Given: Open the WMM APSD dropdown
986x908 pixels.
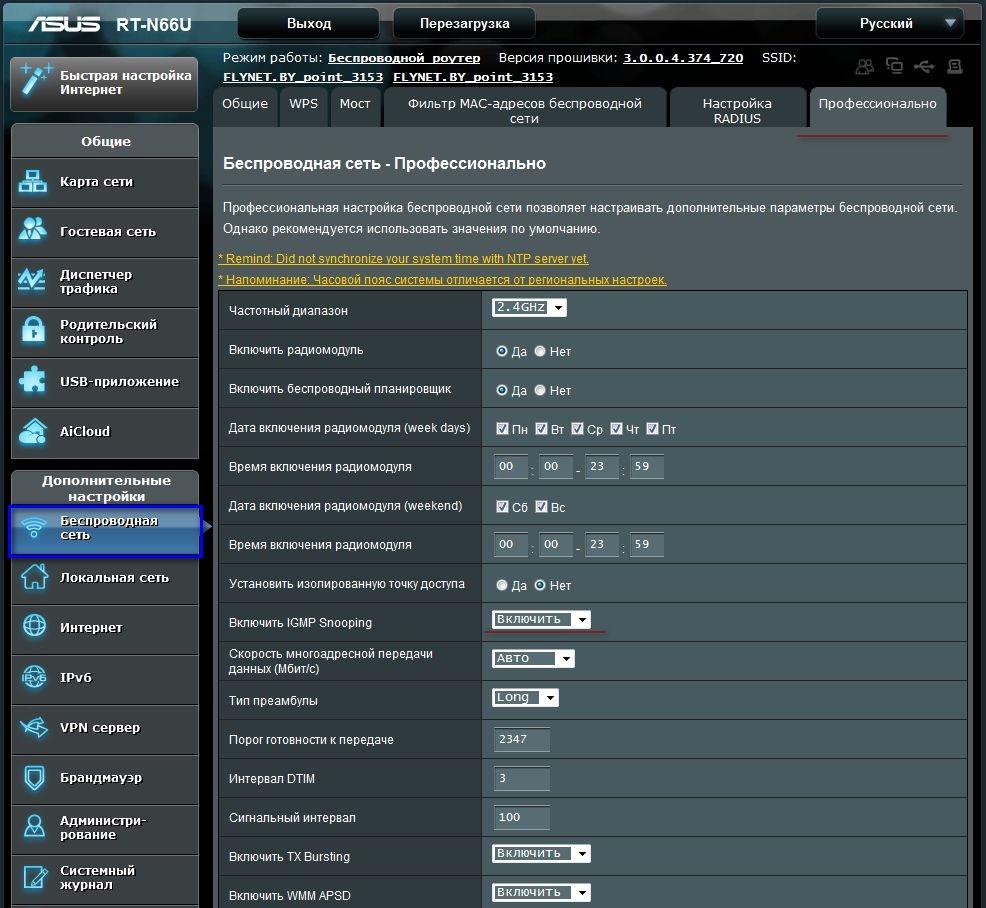Looking at the screenshot, I should point(541,892).
